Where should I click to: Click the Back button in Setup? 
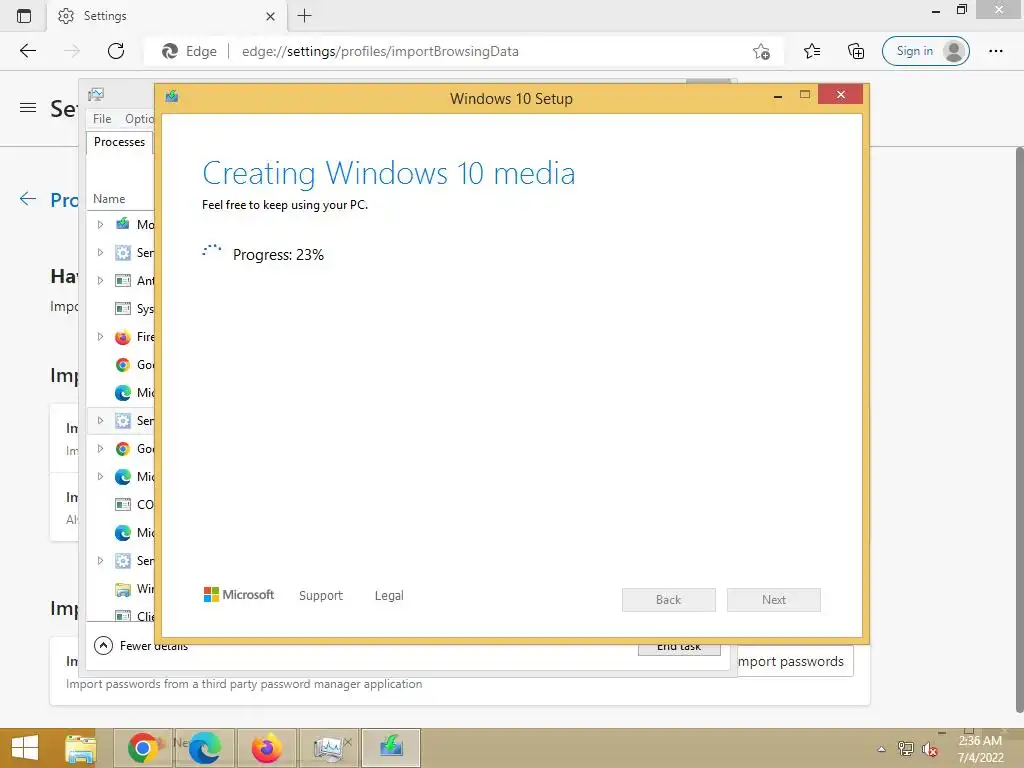pos(669,600)
